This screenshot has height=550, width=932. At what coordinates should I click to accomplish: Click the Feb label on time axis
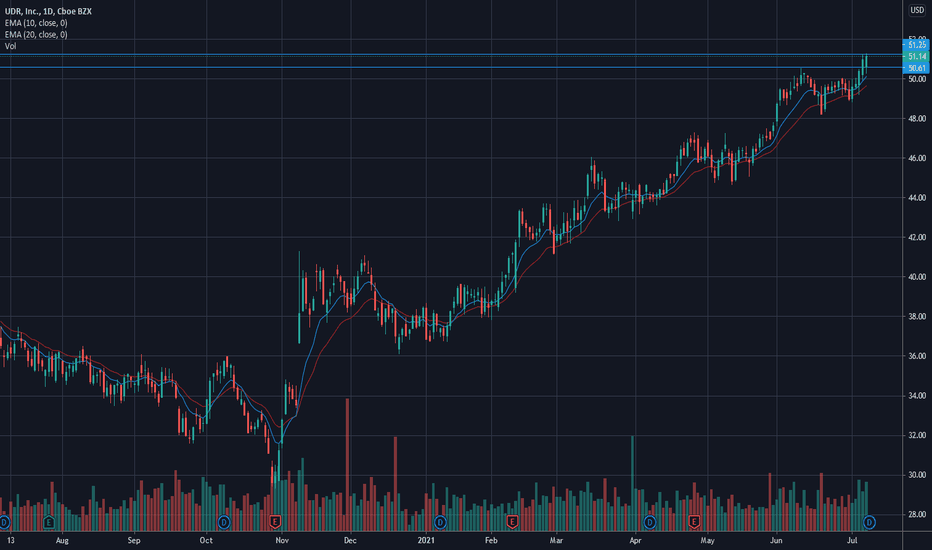coord(491,540)
